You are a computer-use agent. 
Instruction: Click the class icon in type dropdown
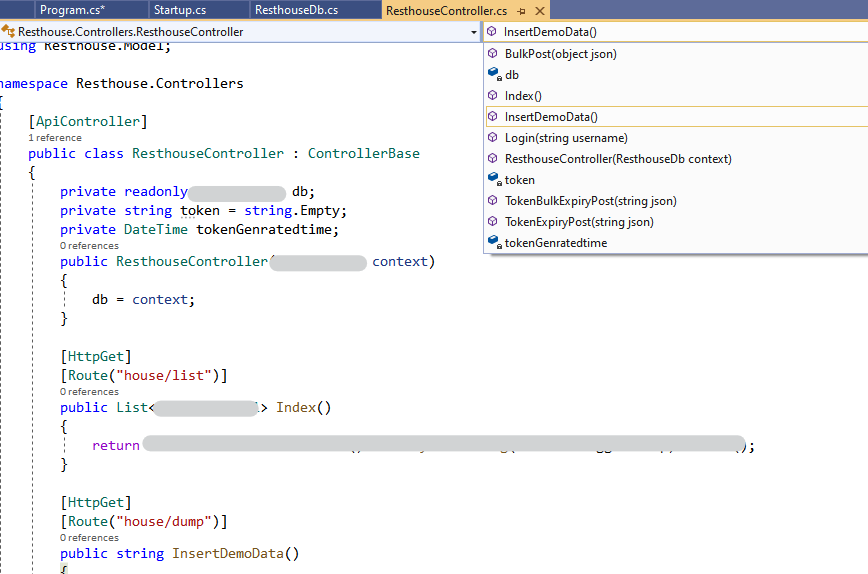[x=8, y=31]
